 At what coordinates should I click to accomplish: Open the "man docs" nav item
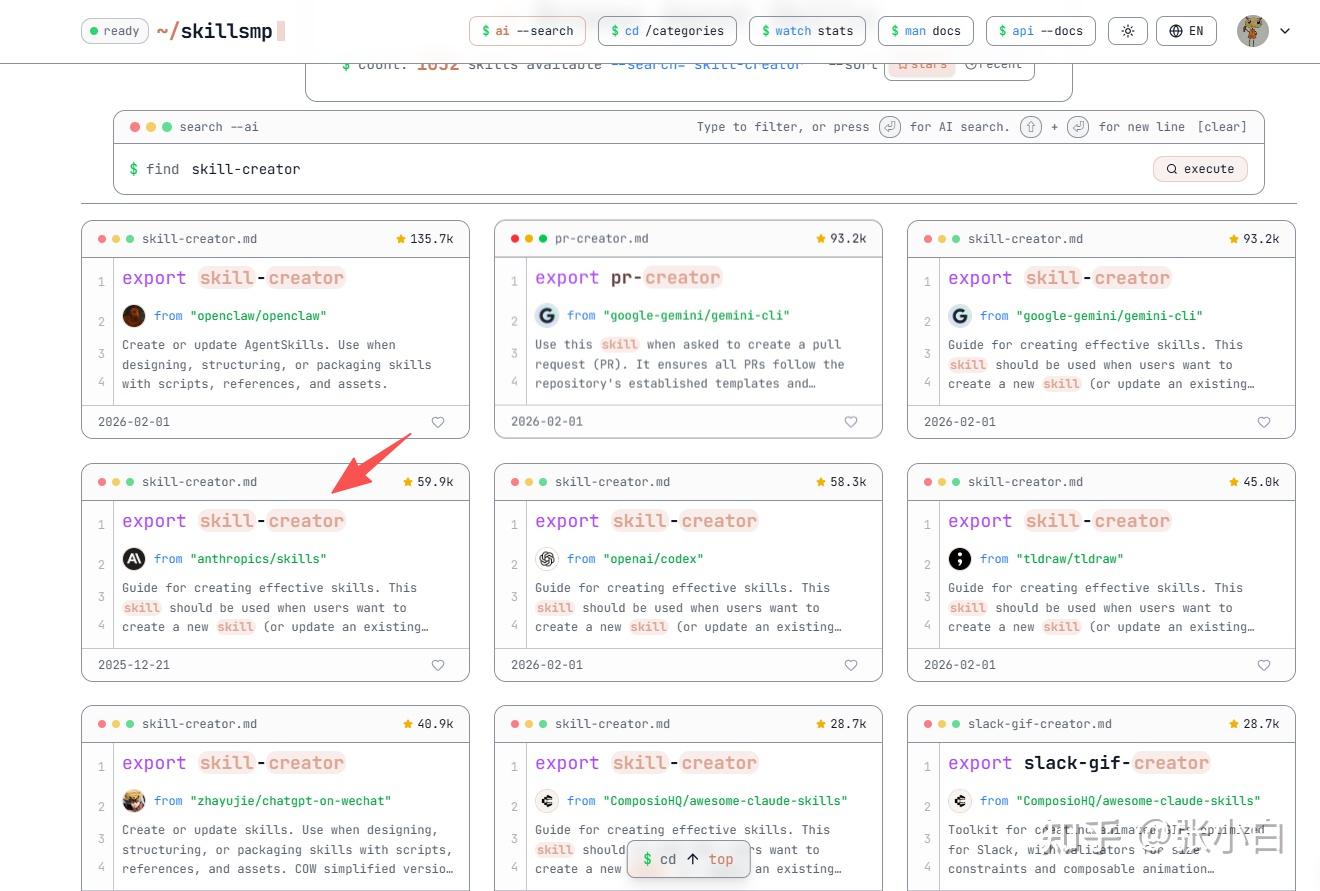tap(925, 31)
